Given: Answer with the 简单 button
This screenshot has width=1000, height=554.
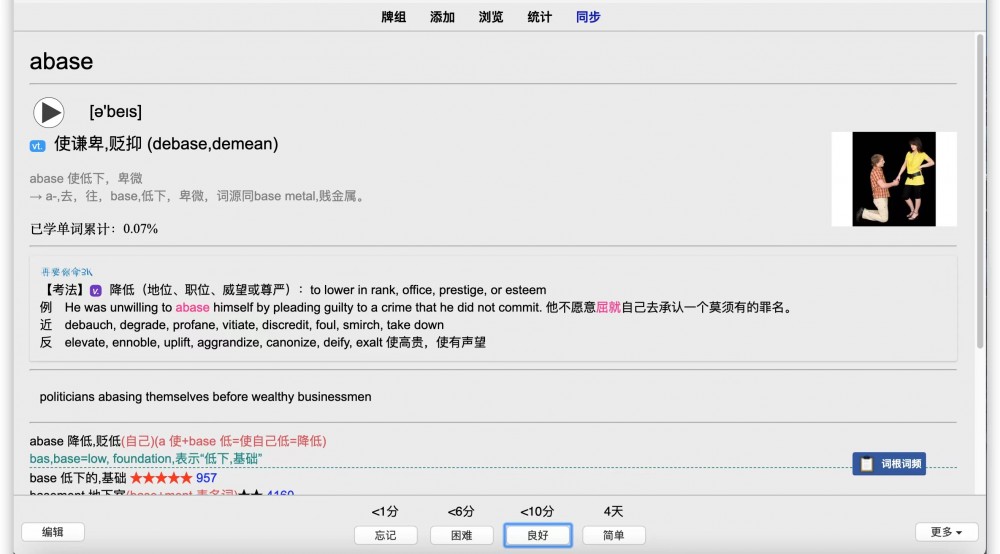Looking at the screenshot, I should click(x=614, y=535).
